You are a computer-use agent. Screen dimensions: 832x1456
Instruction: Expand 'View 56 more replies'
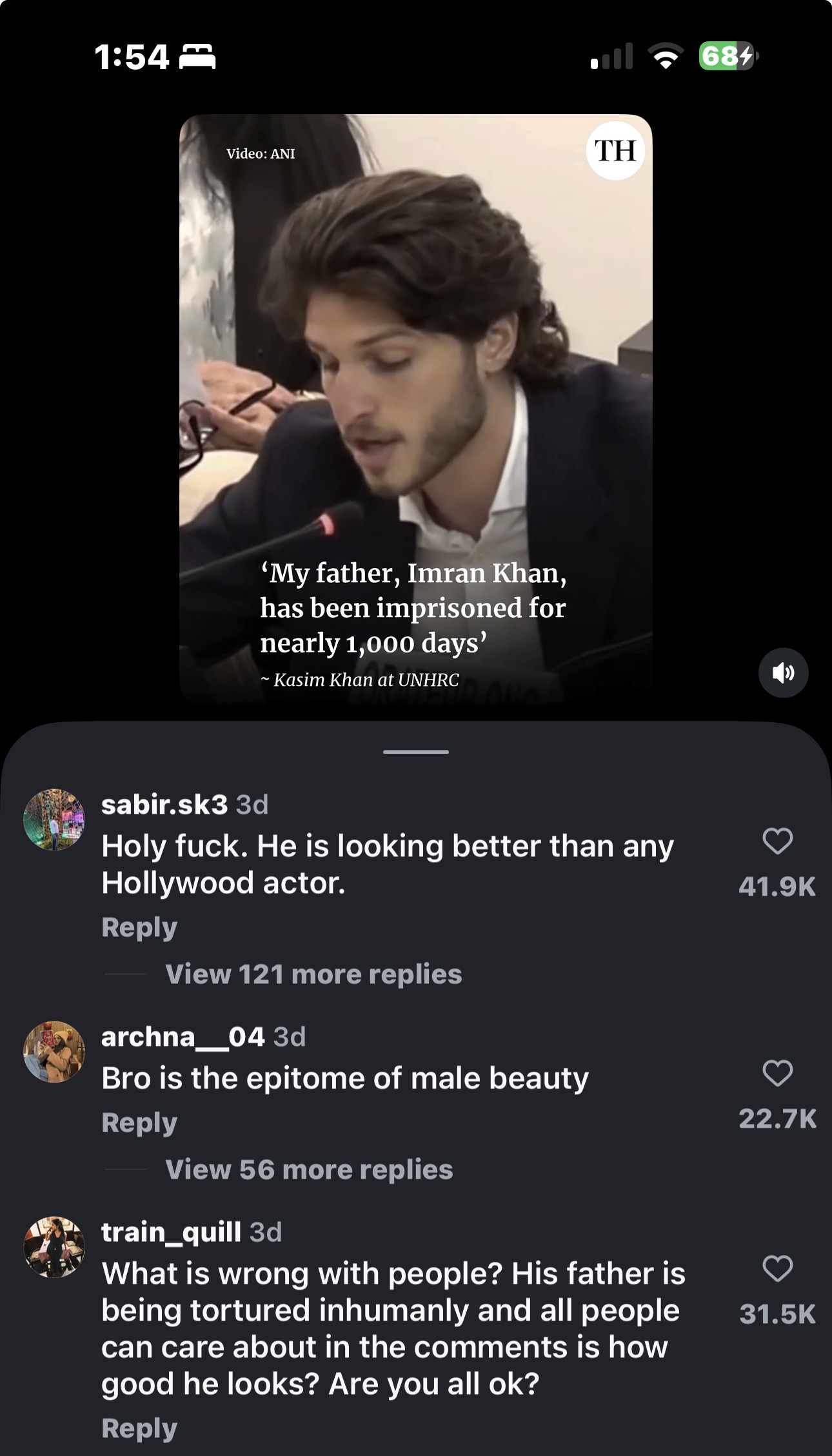[x=309, y=1169]
